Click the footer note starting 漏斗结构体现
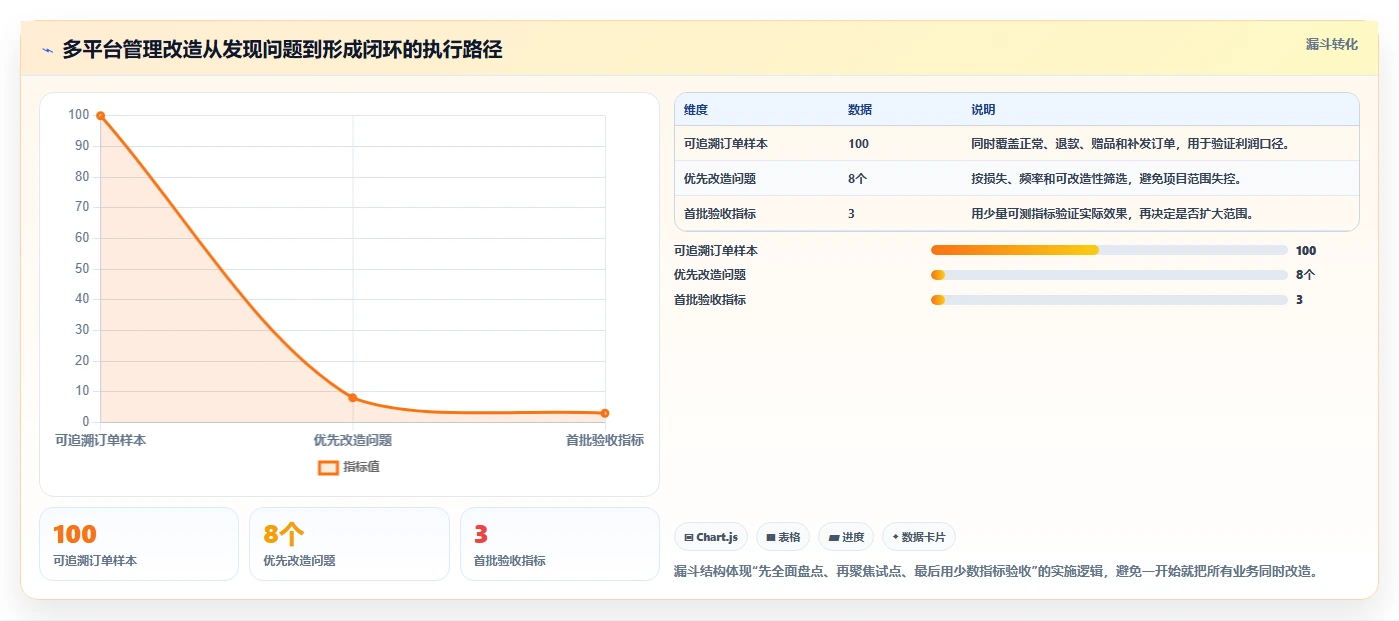The image size is (1399, 621). coord(996,572)
